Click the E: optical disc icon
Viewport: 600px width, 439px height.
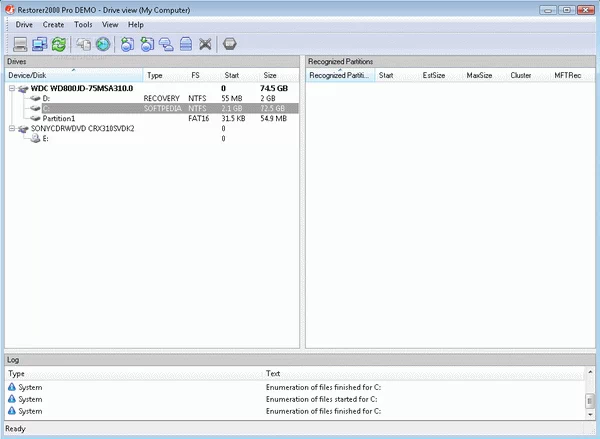36,138
